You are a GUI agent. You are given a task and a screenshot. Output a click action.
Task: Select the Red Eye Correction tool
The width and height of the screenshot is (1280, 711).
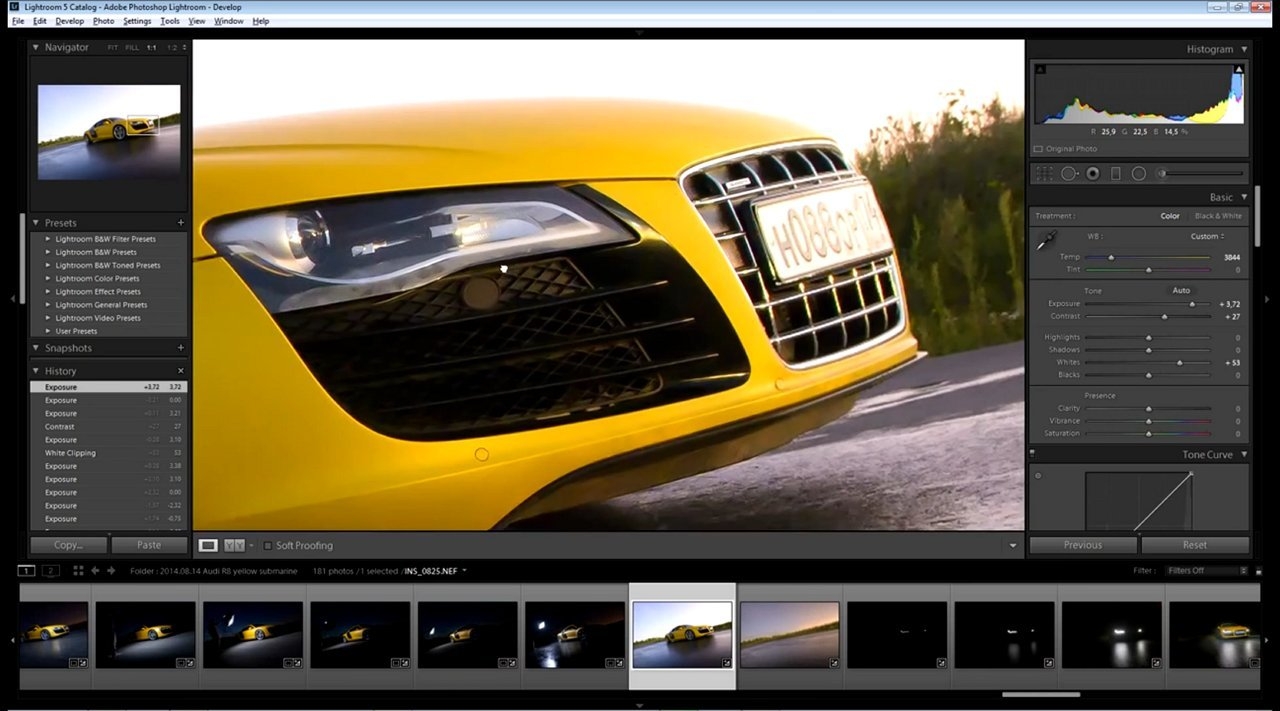click(x=1093, y=174)
